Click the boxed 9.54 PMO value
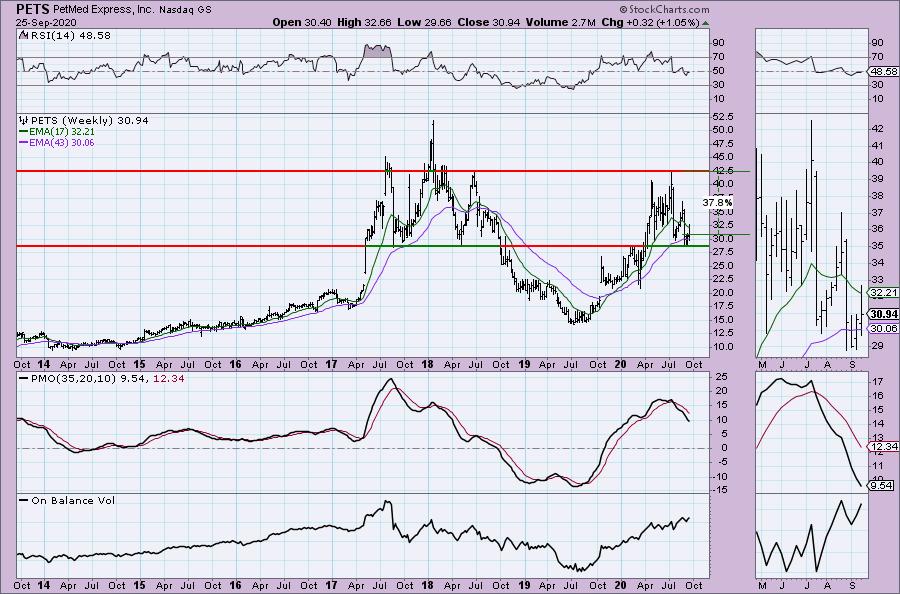The height and width of the screenshot is (594, 900). click(x=882, y=486)
